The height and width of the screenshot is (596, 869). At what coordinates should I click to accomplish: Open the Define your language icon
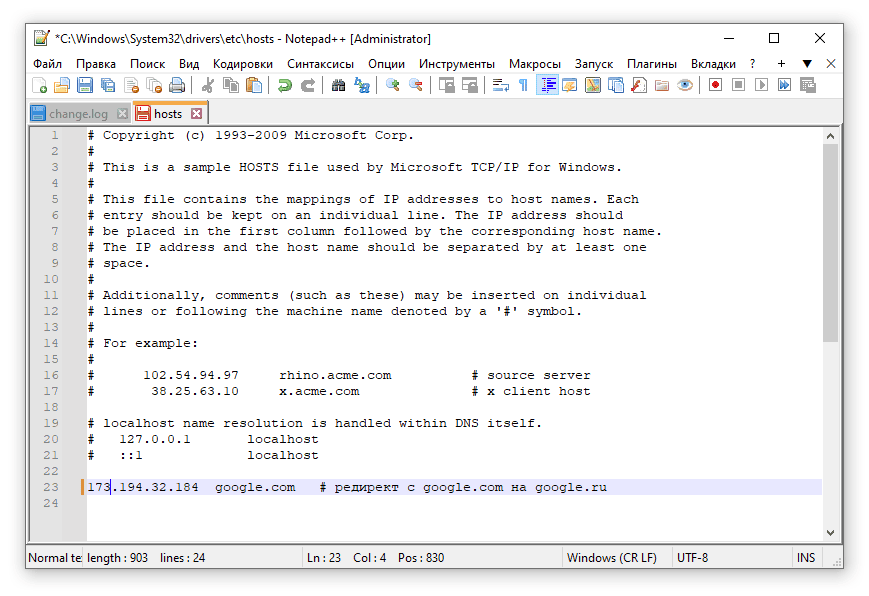tap(570, 85)
